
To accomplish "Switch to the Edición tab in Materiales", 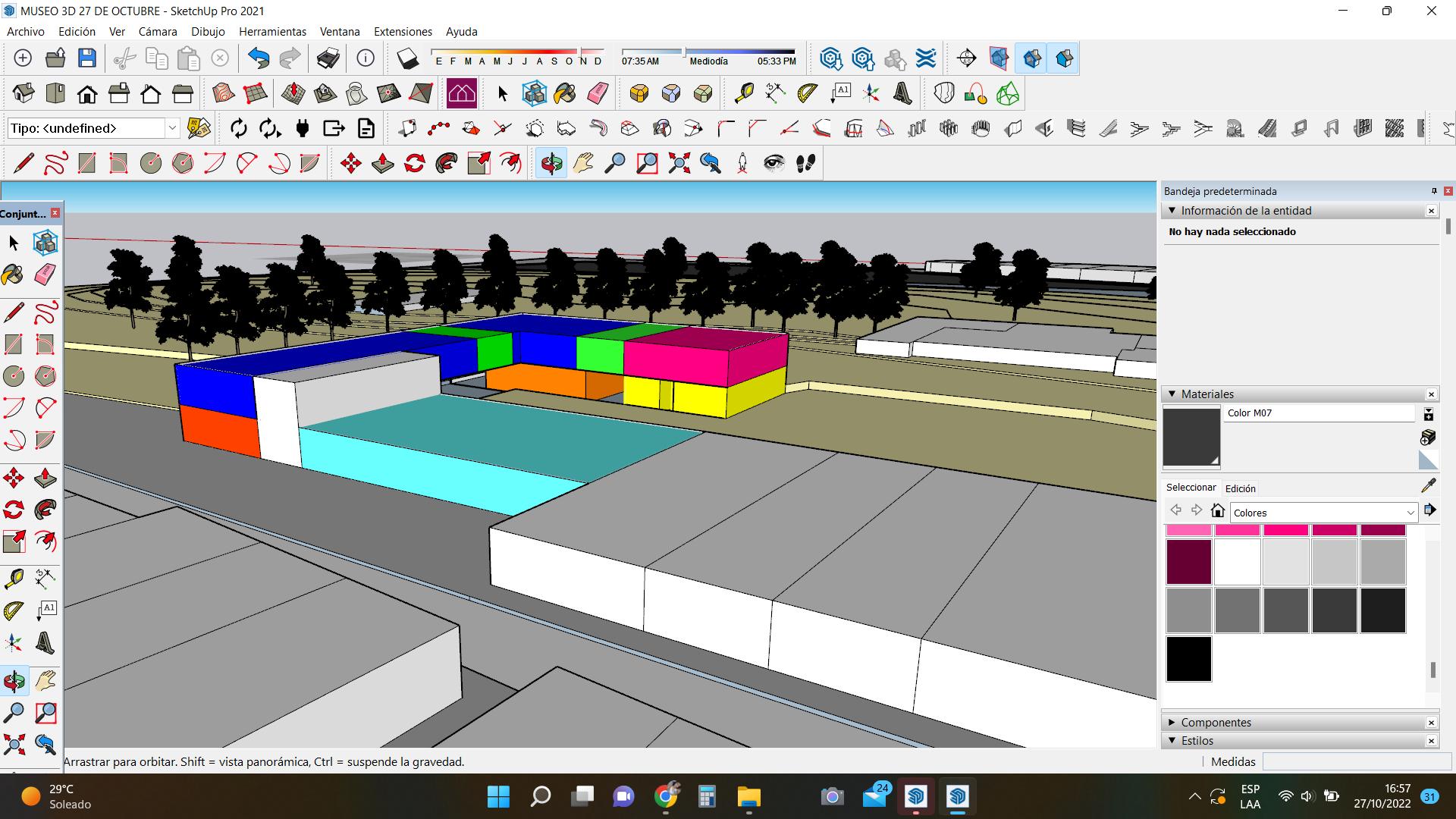I will tap(1241, 488).
